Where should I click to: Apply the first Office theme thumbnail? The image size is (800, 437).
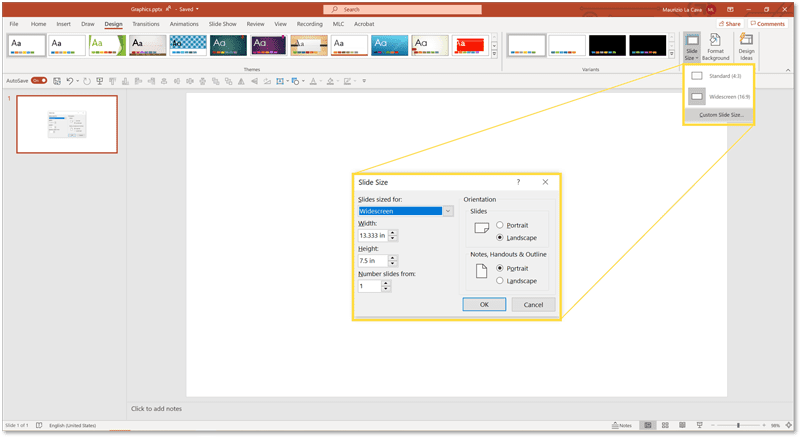tap(27, 45)
